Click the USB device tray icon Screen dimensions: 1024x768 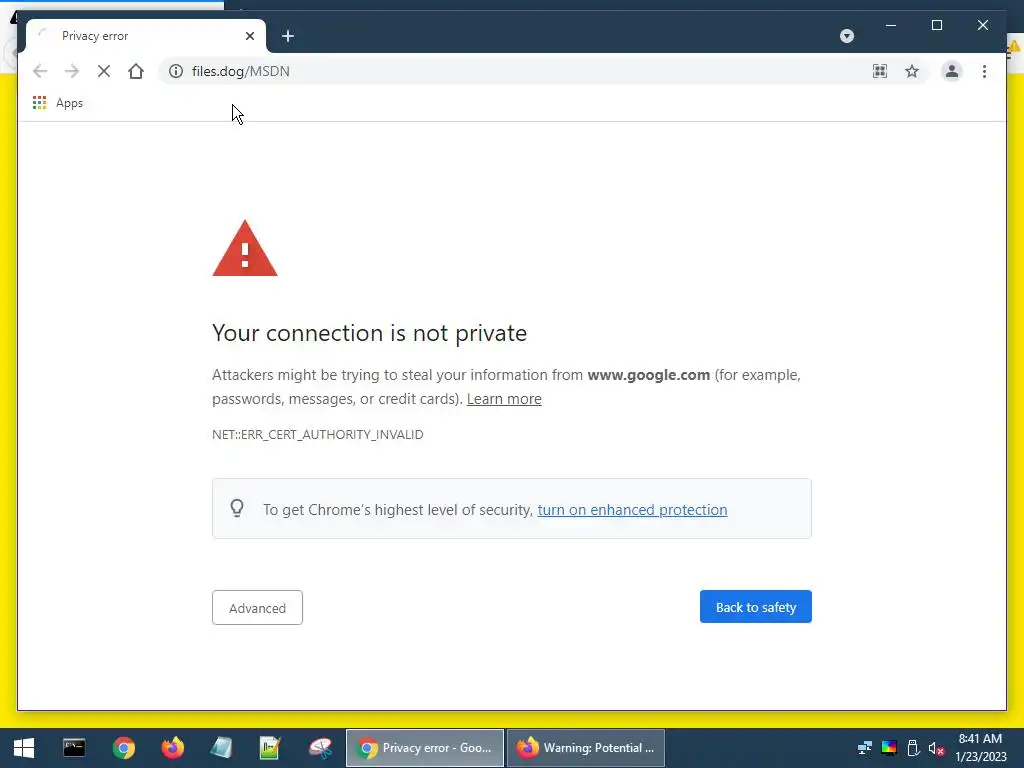pyautogui.click(x=913, y=748)
